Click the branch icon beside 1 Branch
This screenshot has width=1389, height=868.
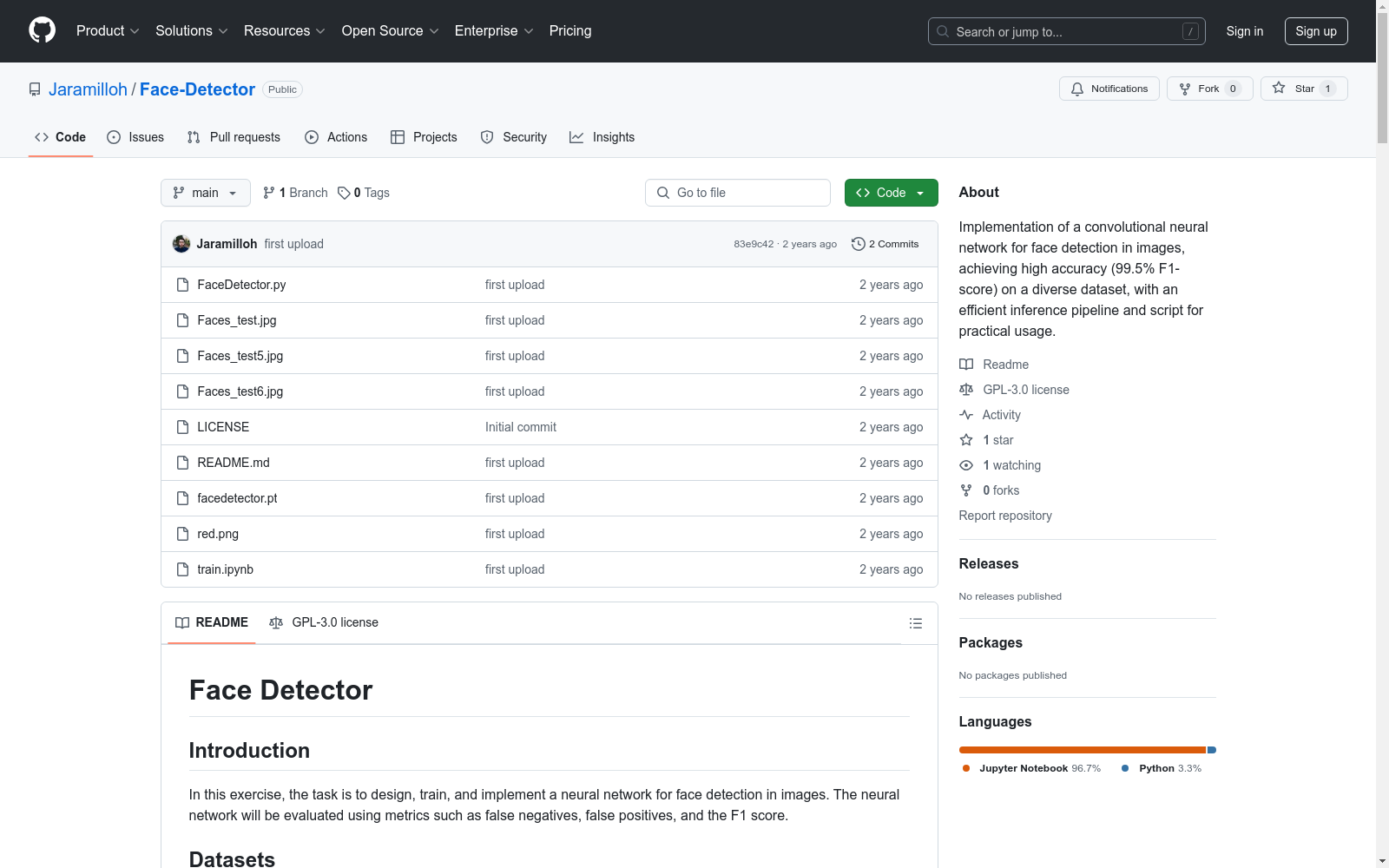(x=269, y=193)
